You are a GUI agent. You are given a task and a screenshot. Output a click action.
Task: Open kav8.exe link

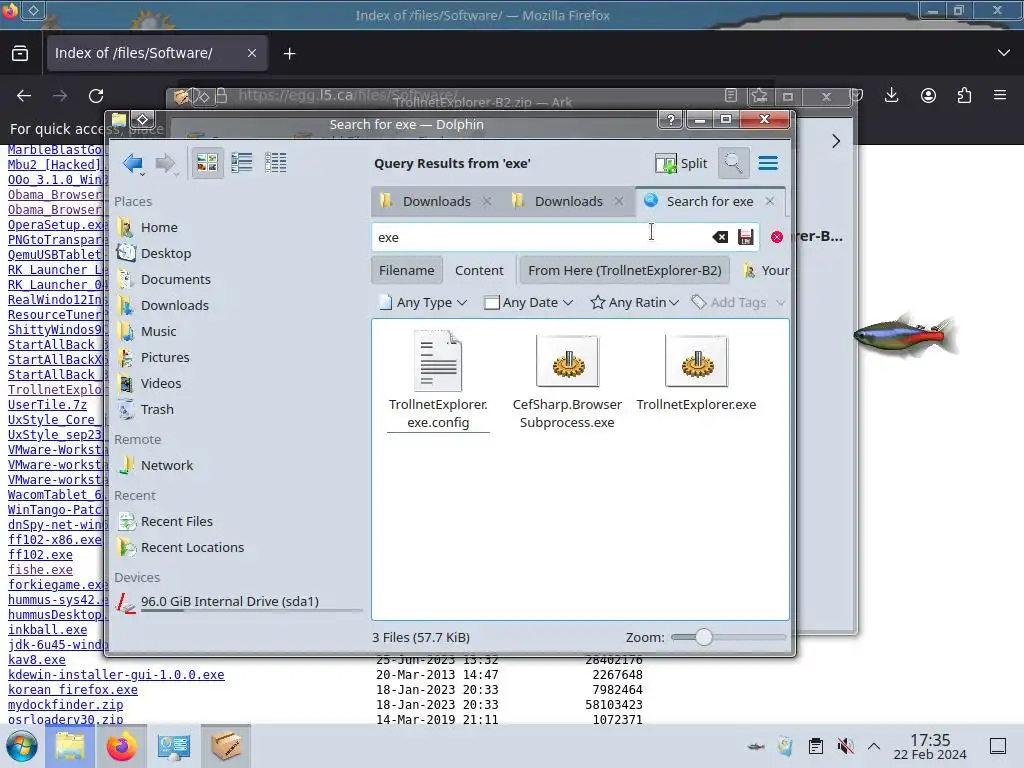(37, 660)
